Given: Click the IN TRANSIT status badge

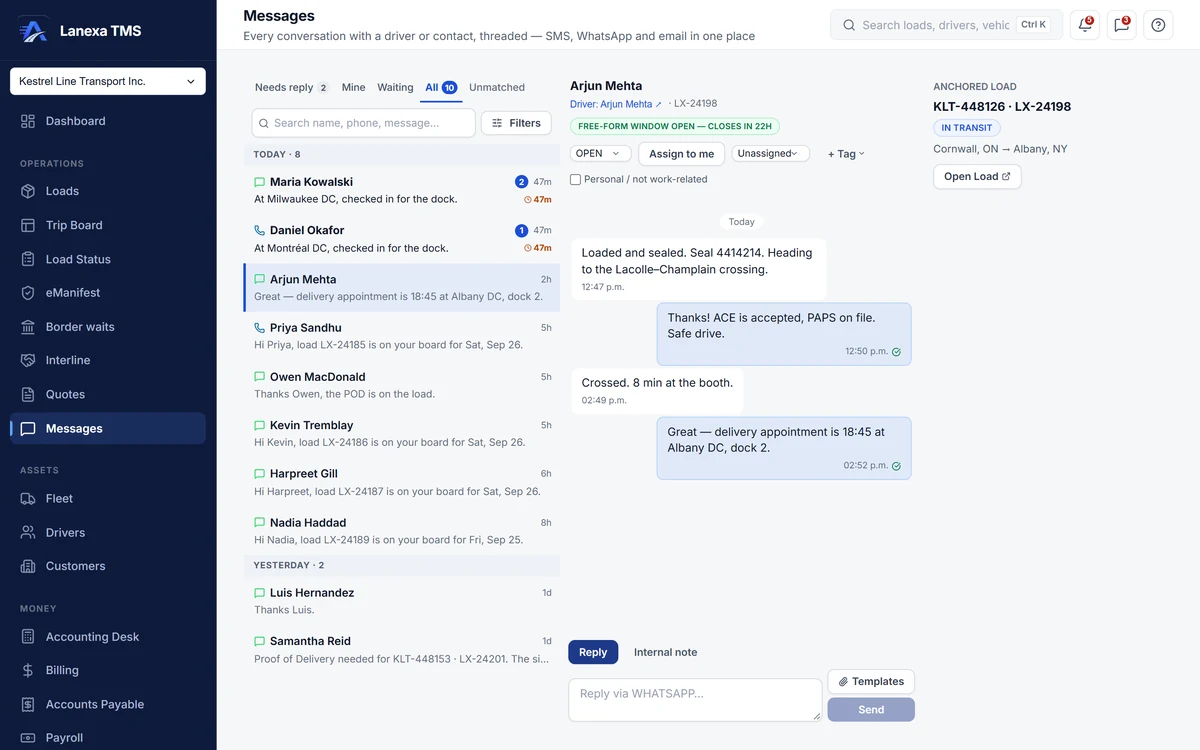Looking at the screenshot, I should click(967, 128).
